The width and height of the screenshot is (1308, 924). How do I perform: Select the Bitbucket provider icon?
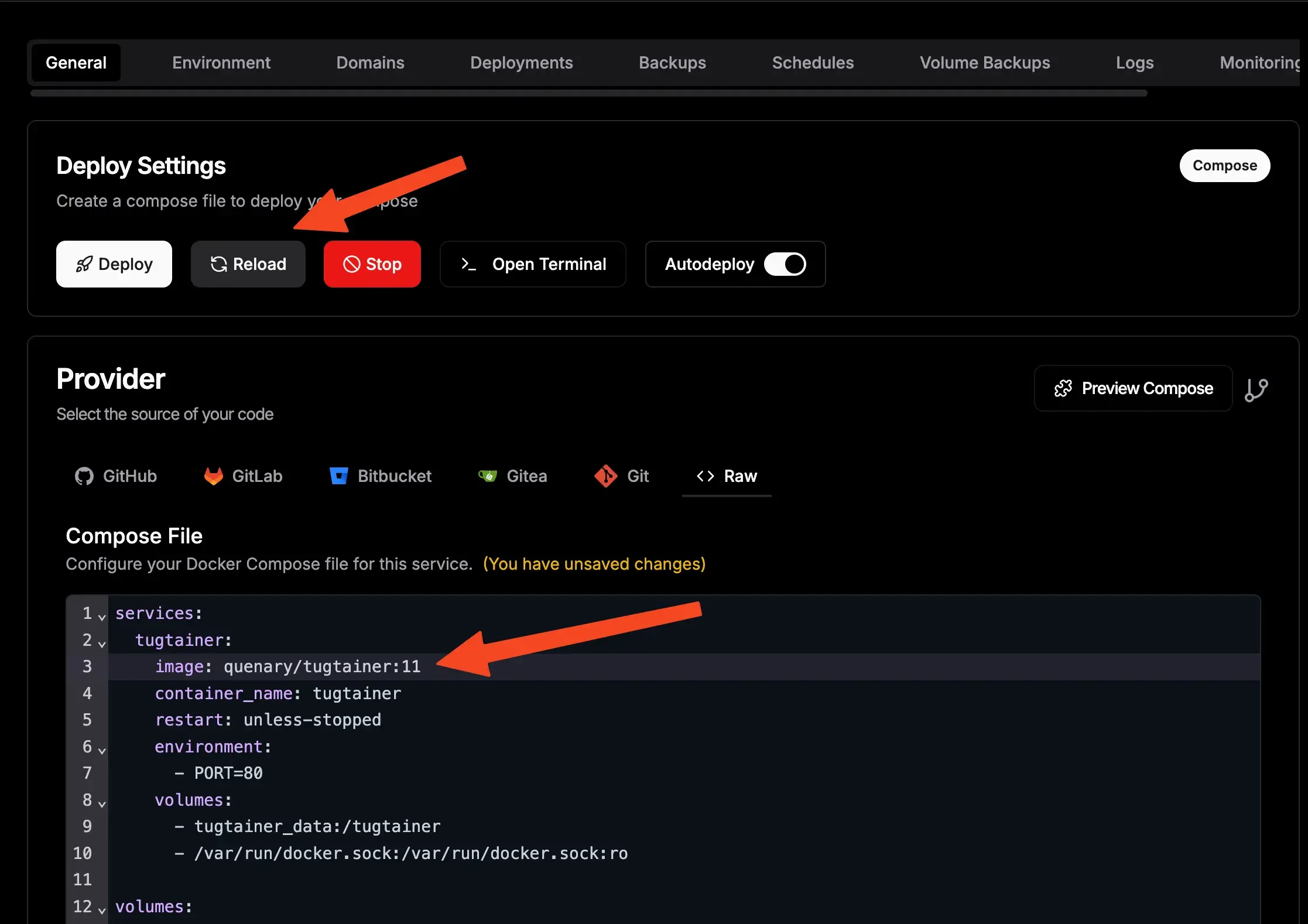(339, 476)
